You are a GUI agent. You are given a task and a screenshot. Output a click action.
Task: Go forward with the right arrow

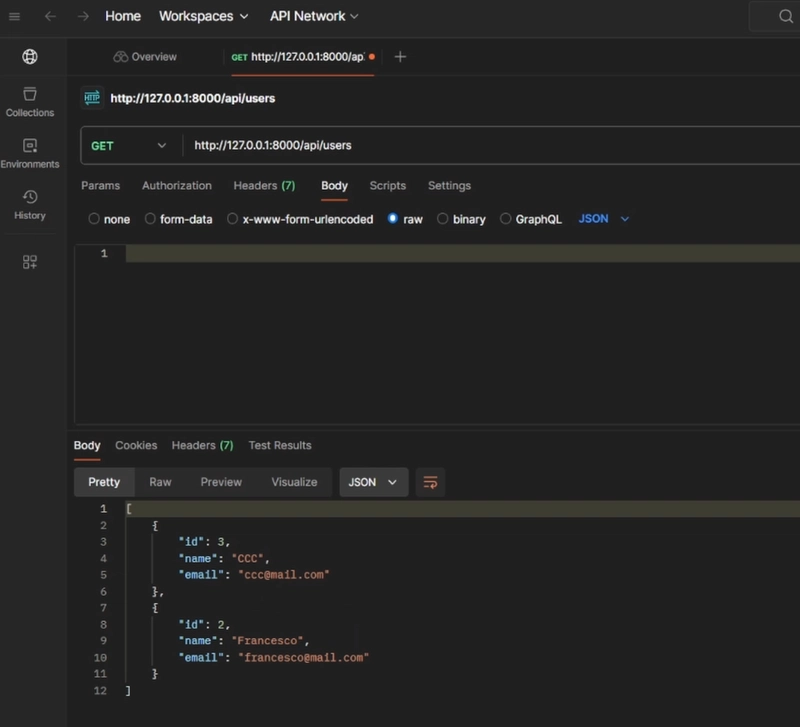click(x=83, y=16)
